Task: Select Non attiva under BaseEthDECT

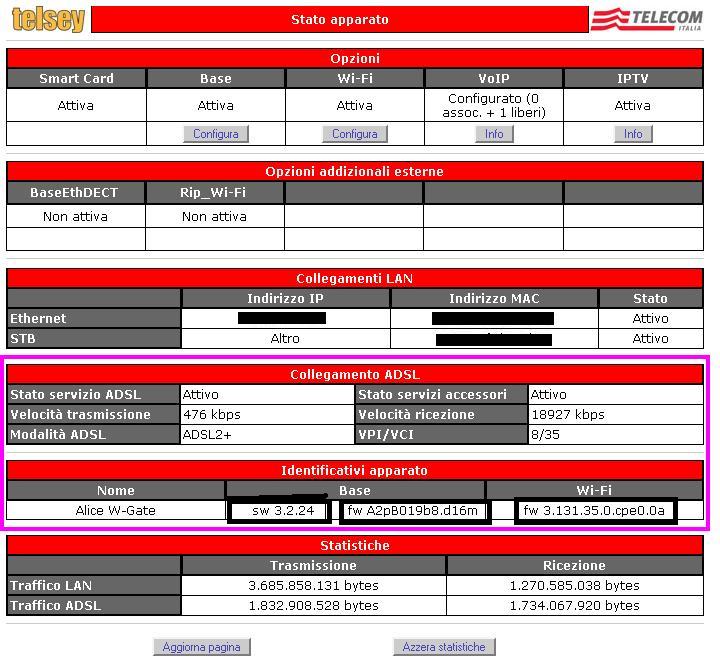Action: coord(75,216)
